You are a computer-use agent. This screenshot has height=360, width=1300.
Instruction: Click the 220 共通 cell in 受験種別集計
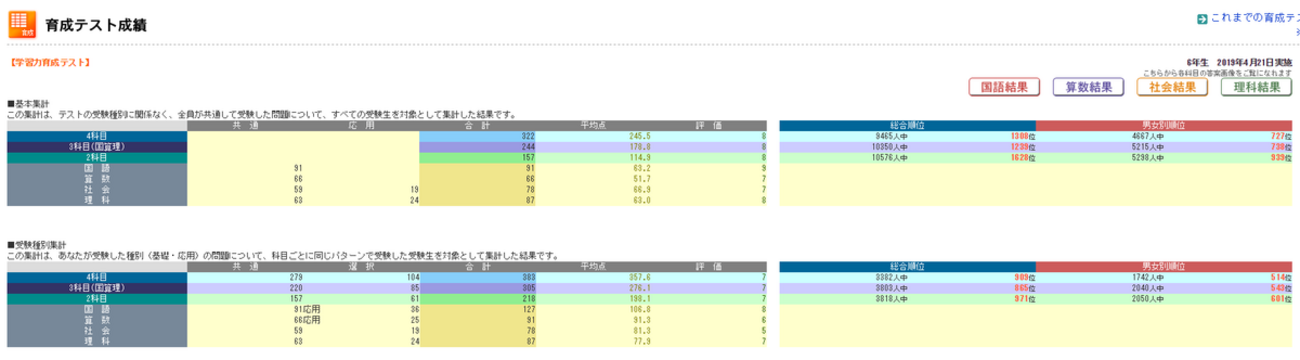tap(245, 287)
